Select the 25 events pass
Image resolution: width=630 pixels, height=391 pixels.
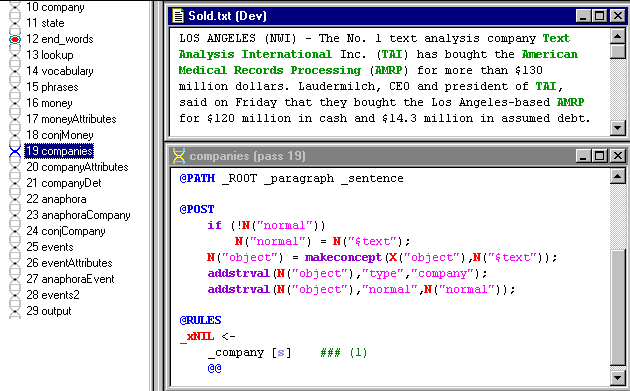(50, 247)
